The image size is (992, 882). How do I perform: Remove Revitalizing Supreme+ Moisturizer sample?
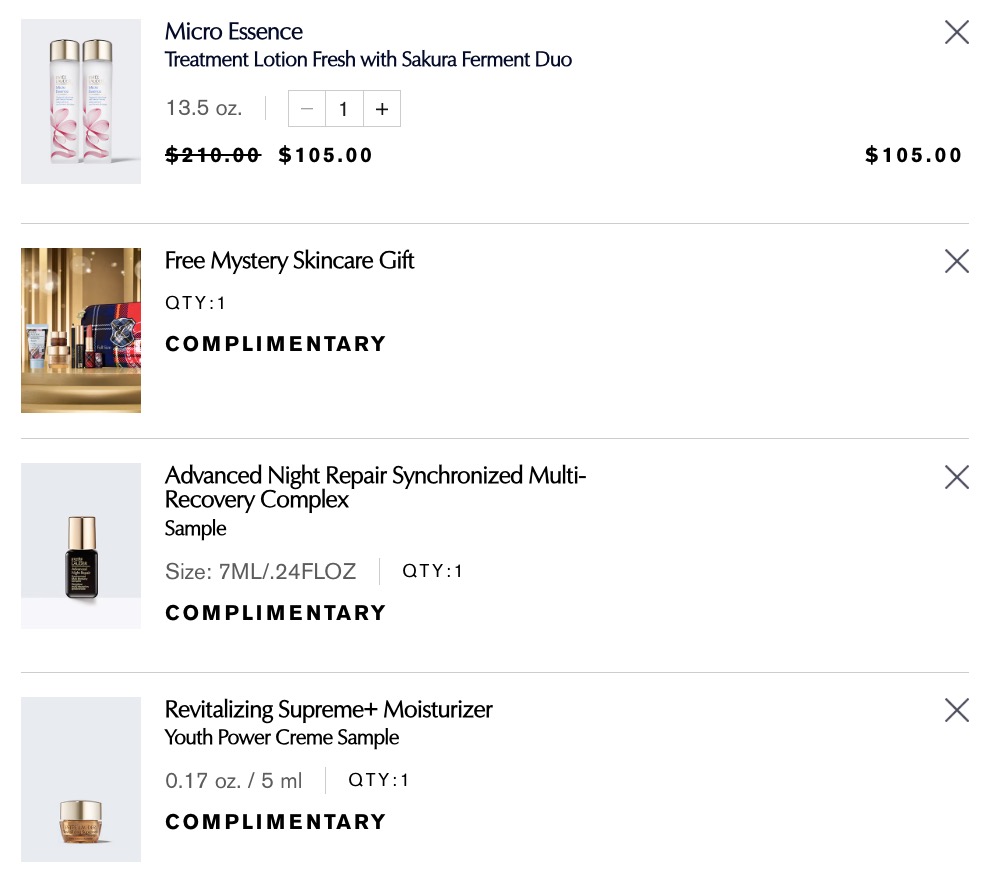pos(957,711)
